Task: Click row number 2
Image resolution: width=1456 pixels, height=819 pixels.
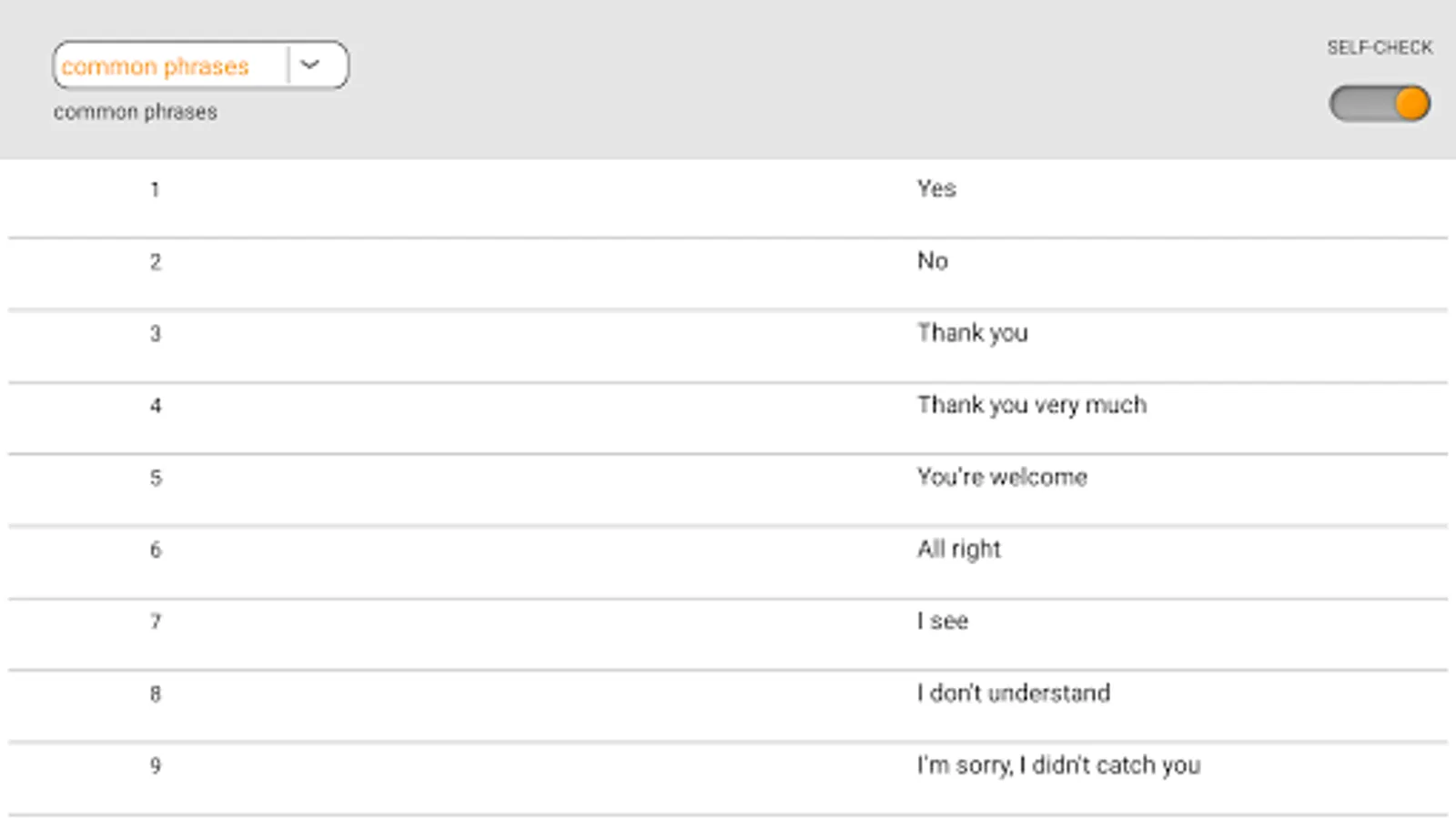Action: point(156,262)
